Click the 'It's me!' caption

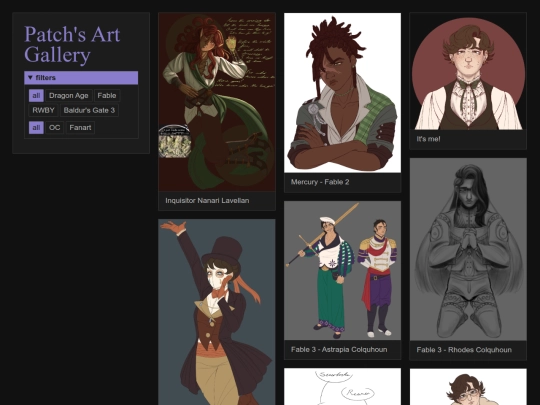(428, 139)
